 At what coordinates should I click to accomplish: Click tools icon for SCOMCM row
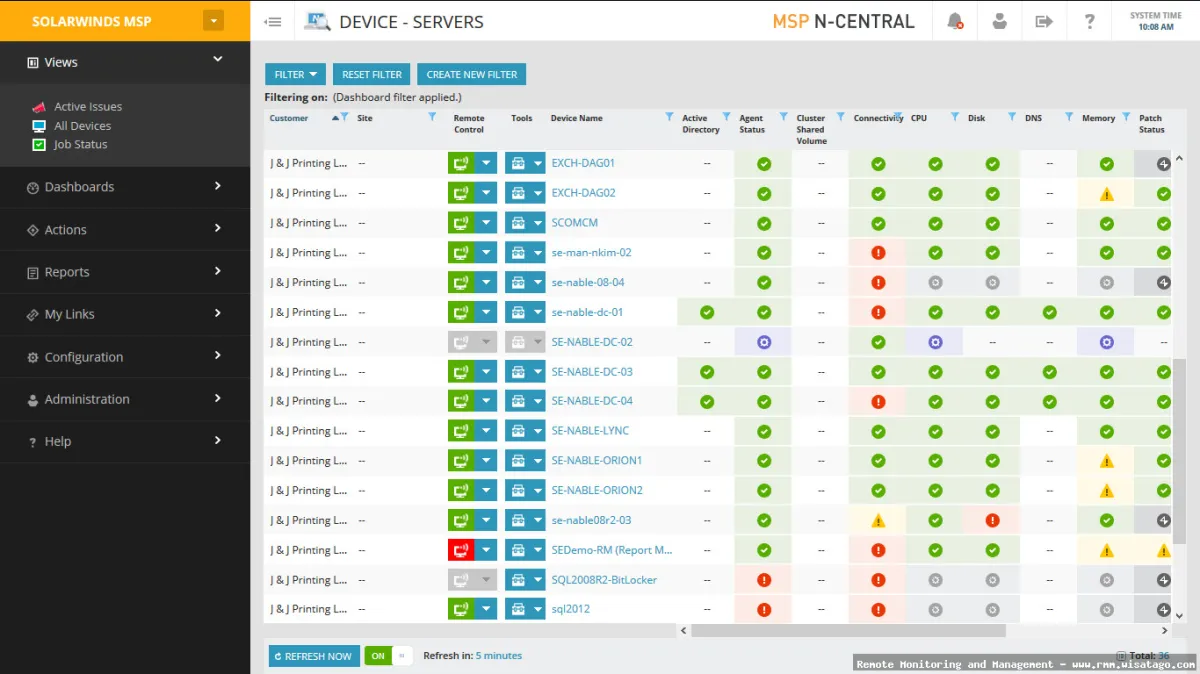pos(519,223)
